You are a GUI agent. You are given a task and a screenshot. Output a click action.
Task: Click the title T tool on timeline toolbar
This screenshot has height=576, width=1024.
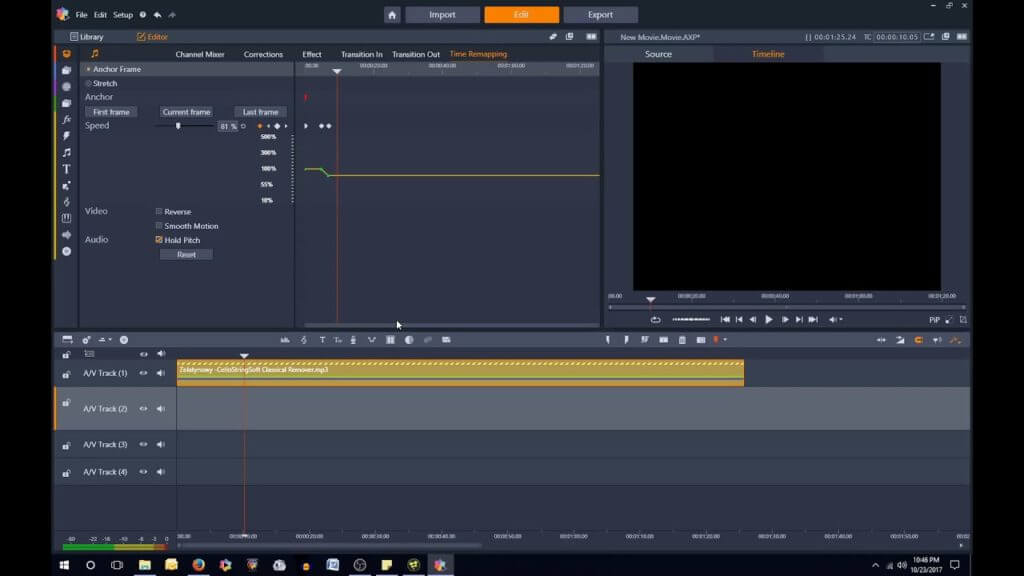coord(322,340)
